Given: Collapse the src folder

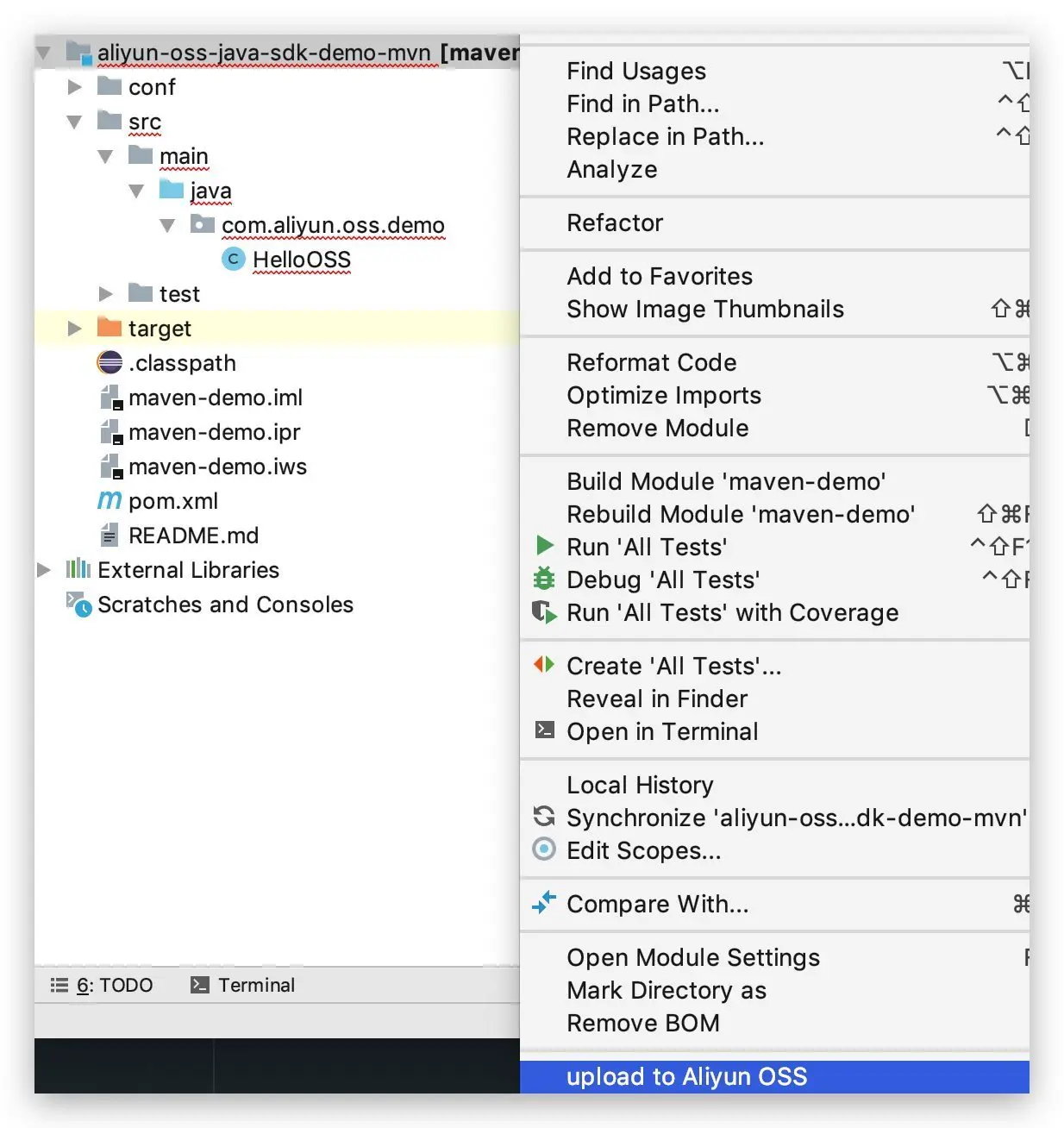Looking at the screenshot, I should point(75,122).
